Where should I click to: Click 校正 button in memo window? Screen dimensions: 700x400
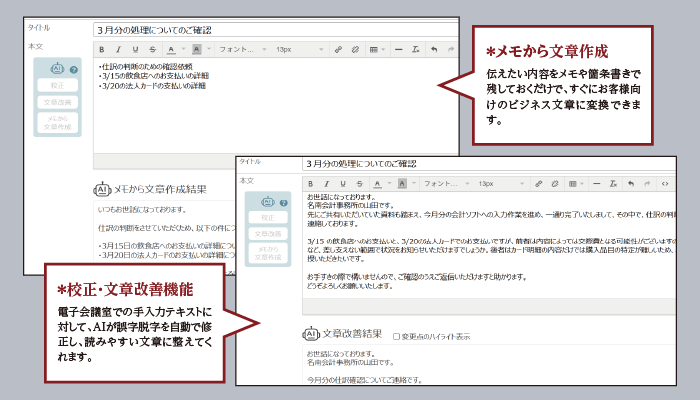(x=58, y=85)
